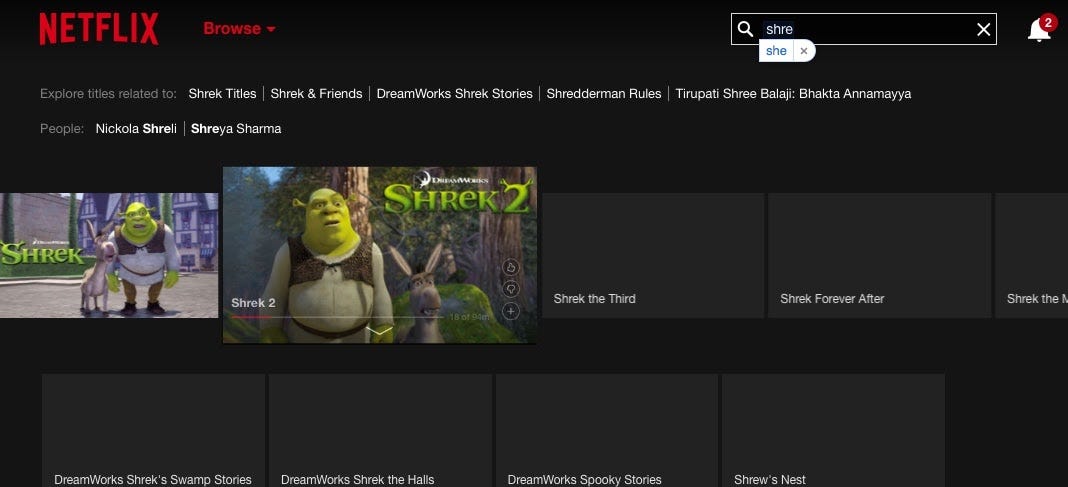Select the 'she' autocomplete suggestion

[776, 51]
